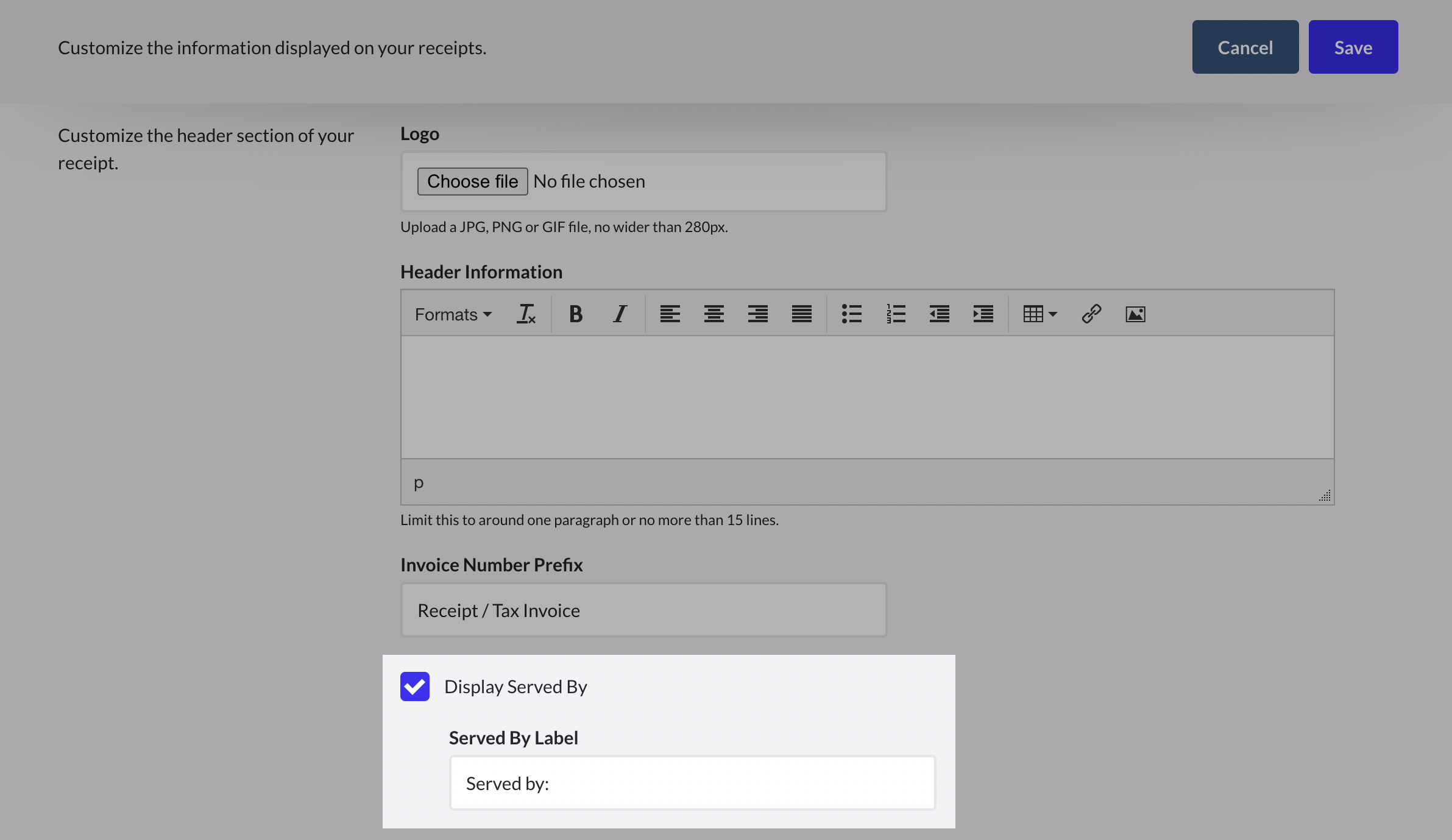Uncheck Display Served By
This screenshot has height=840, width=1452.
tap(415, 686)
